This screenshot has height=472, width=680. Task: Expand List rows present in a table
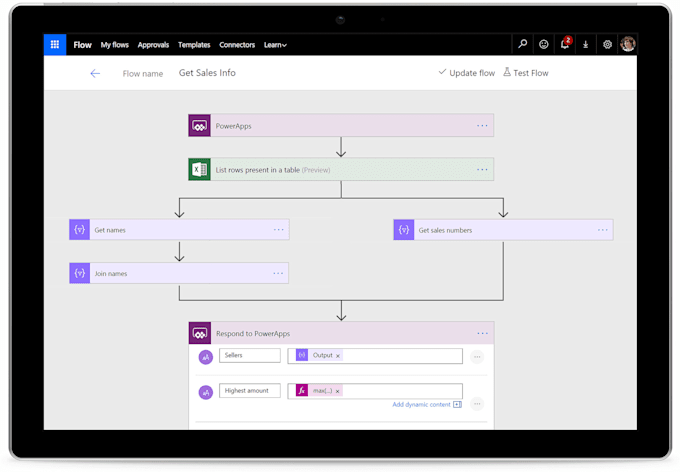(341, 170)
